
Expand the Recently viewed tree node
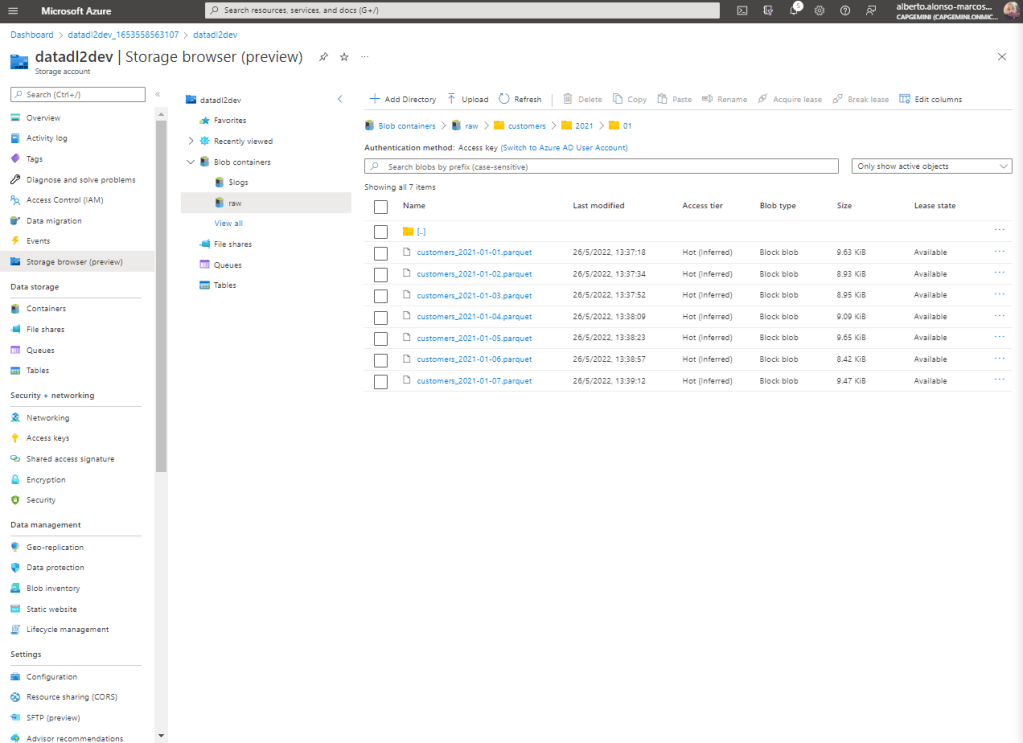click(191, 141)
